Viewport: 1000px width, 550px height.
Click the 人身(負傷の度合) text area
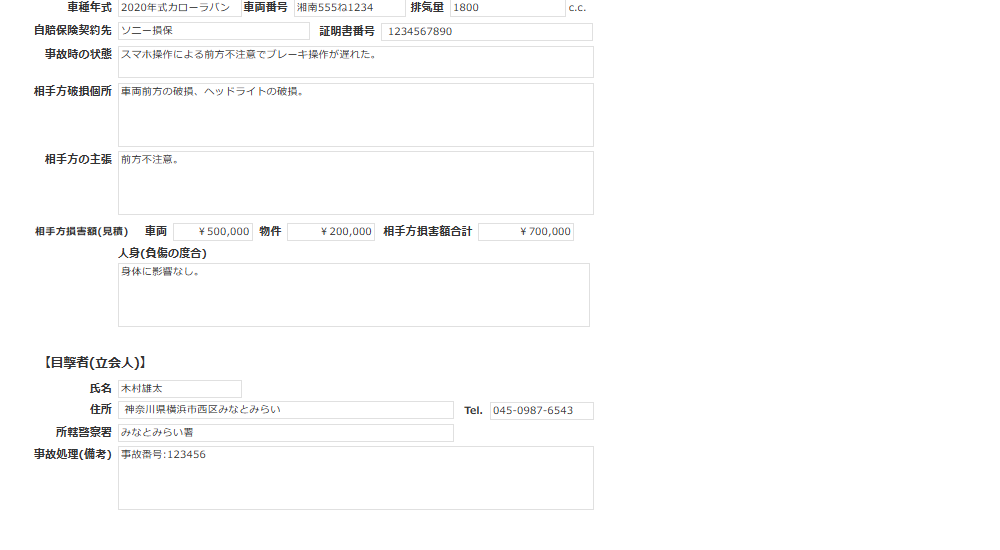[x=353, y=295]
